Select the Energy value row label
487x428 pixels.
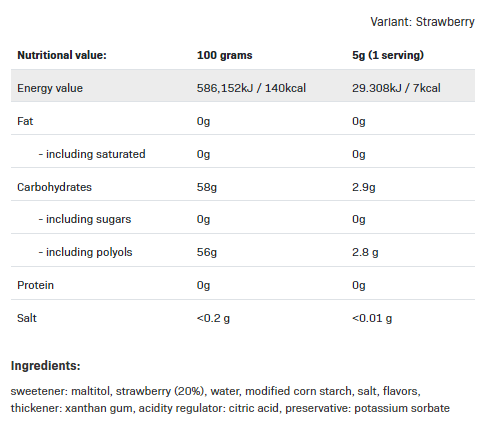tap(50, 88)
